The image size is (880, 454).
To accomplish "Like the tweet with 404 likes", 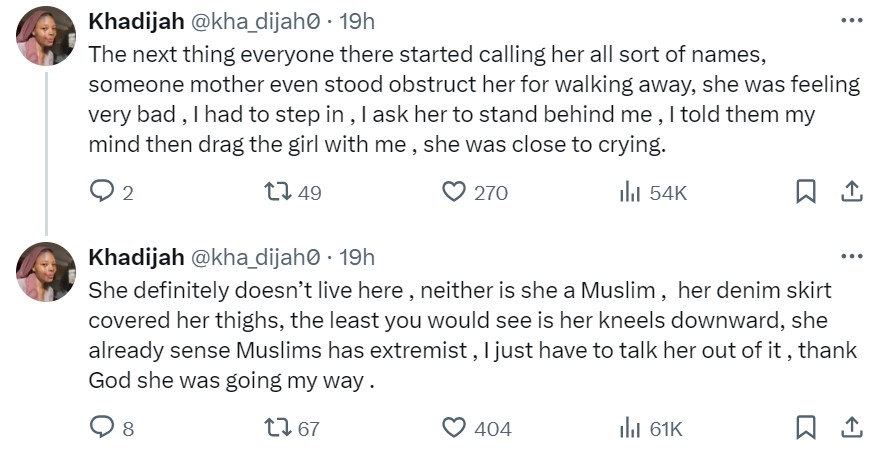I will pyautogui.click(x=455, y=429).
